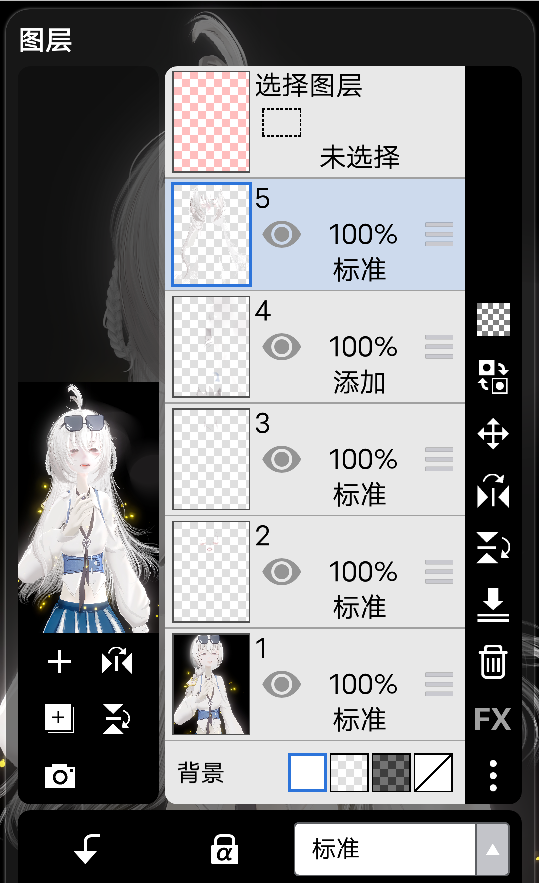Open camera import layer icon

[x=60, y=775]
